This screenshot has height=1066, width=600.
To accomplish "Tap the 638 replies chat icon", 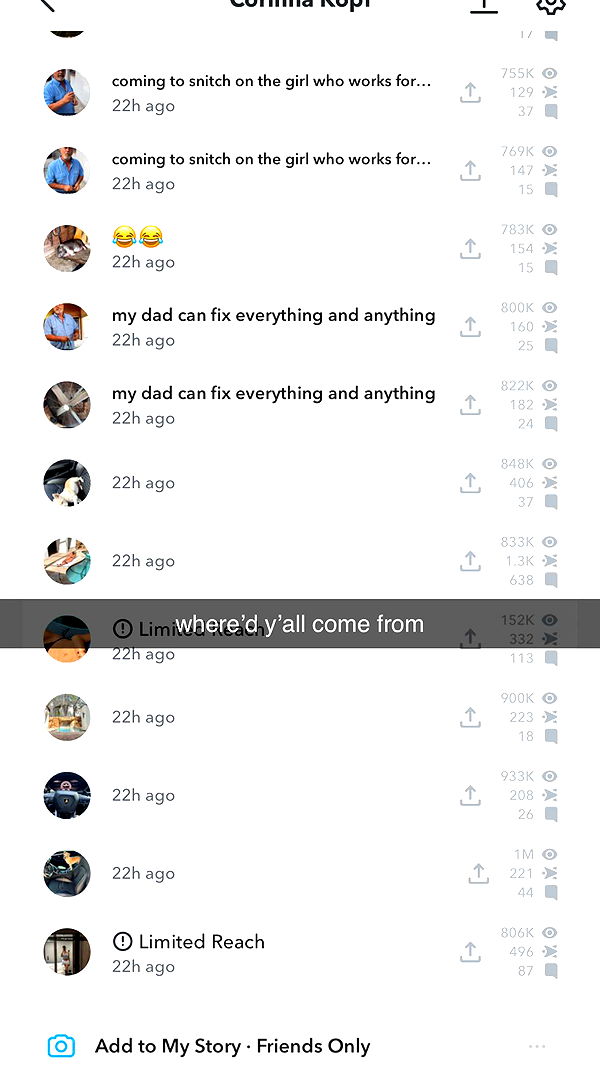I will click(551, 581).
